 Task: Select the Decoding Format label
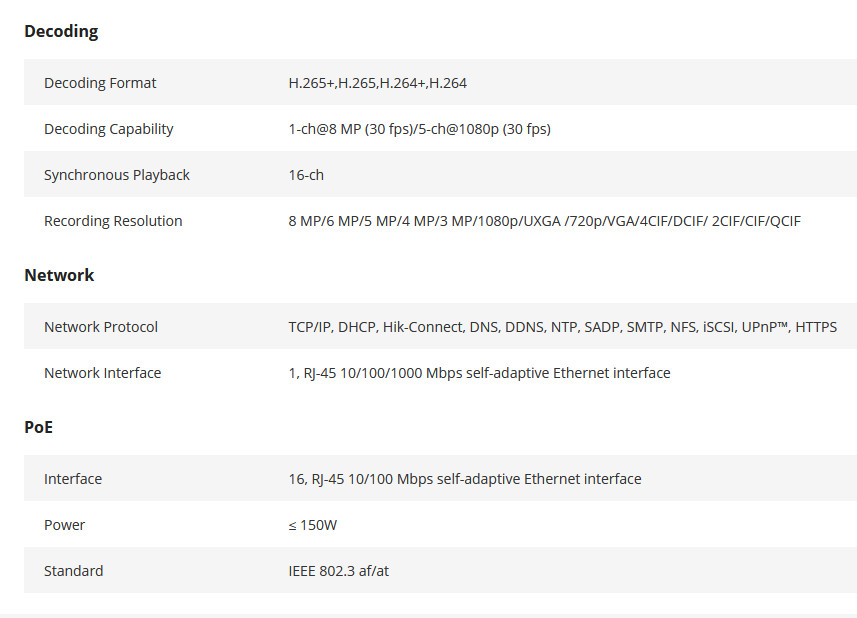[100, 83]
